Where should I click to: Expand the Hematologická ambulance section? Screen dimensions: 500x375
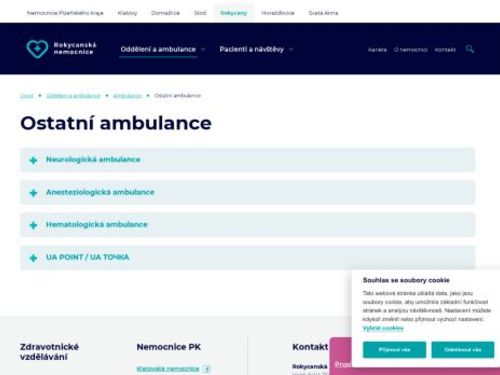tap(247, 225)
